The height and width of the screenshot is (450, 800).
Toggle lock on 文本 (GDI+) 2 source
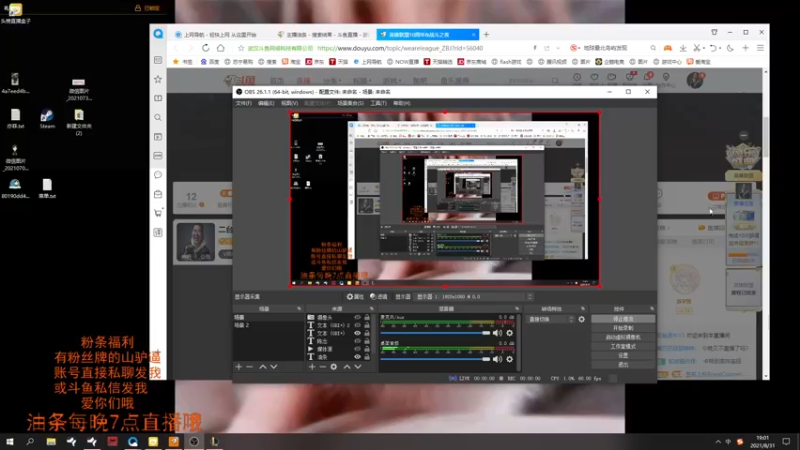tap(367, 325)
